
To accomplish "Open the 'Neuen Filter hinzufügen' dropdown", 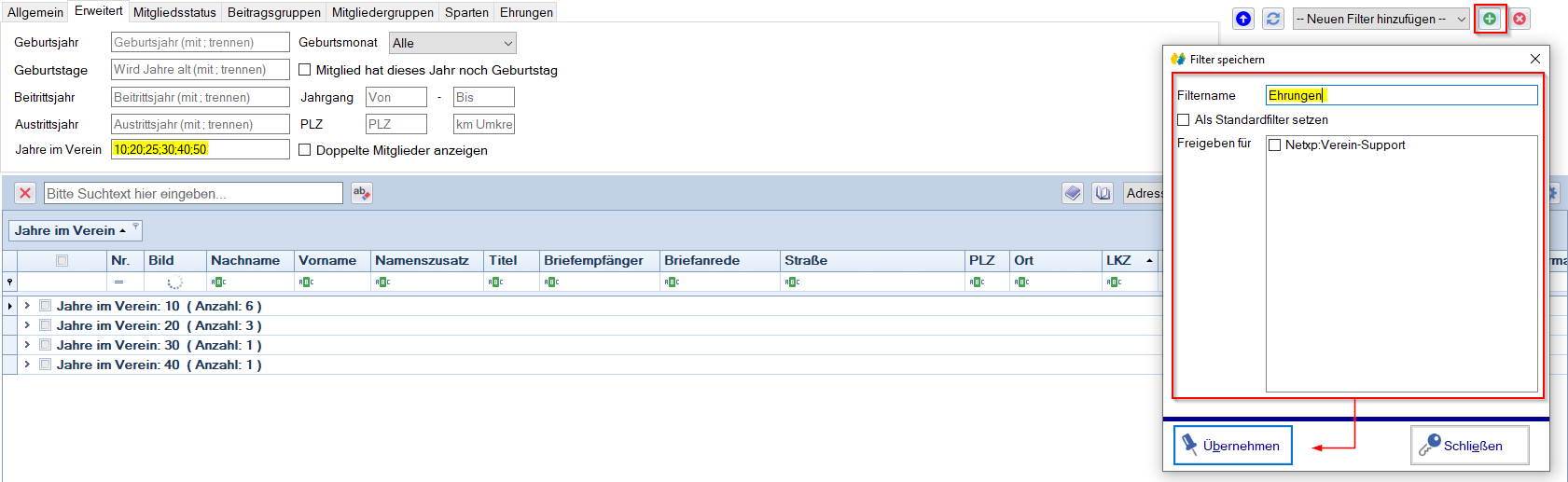I will pos(1381,19).
